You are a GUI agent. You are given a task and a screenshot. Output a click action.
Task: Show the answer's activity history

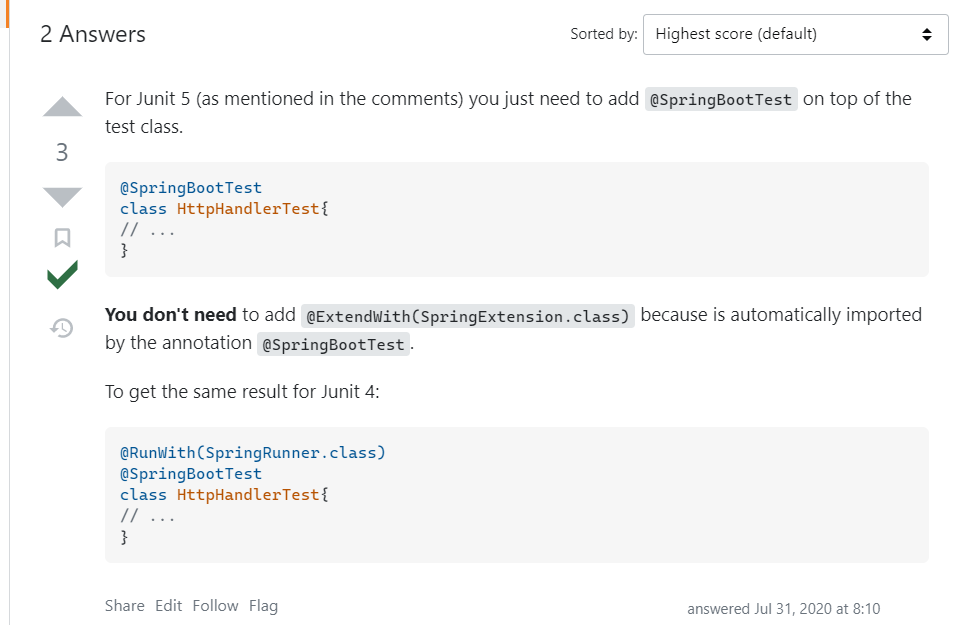click(62, 327)
